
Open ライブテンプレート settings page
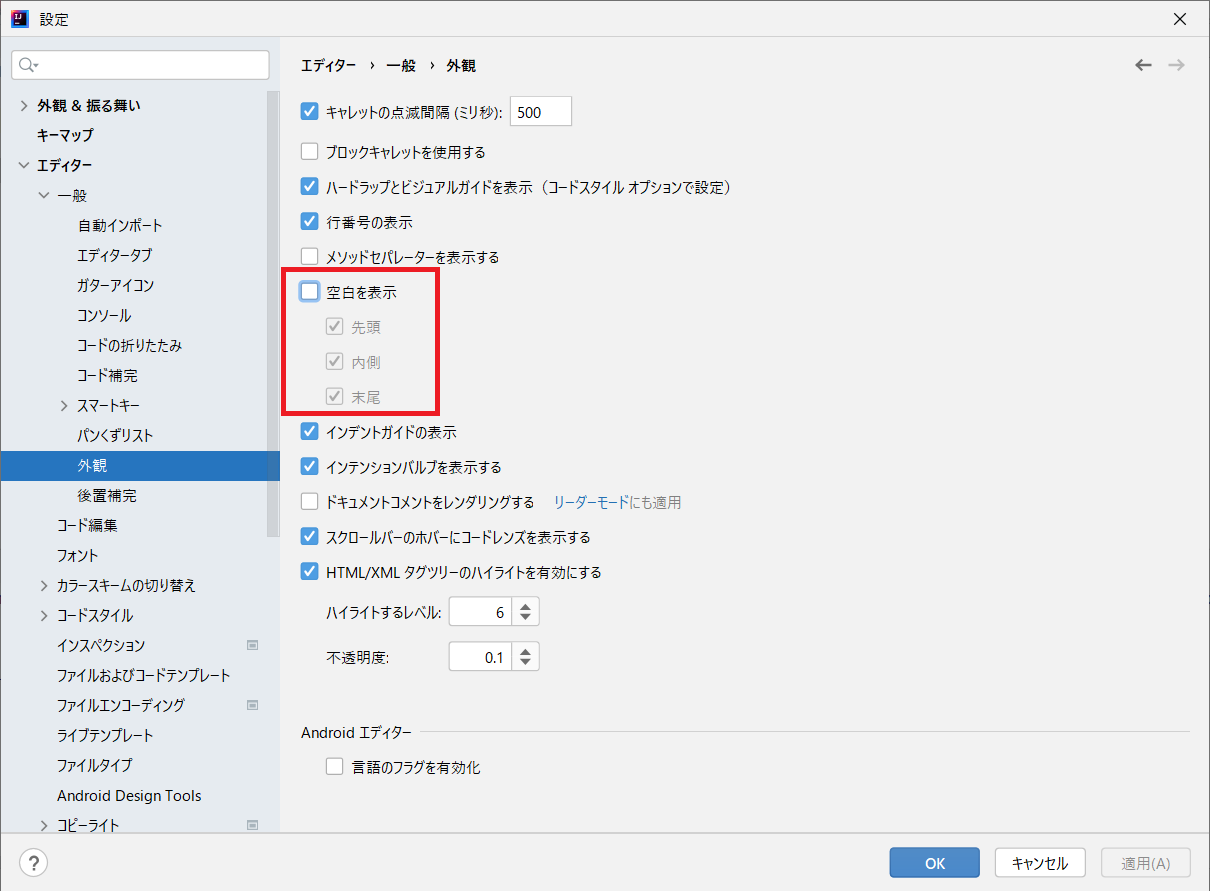coord(105,735)
